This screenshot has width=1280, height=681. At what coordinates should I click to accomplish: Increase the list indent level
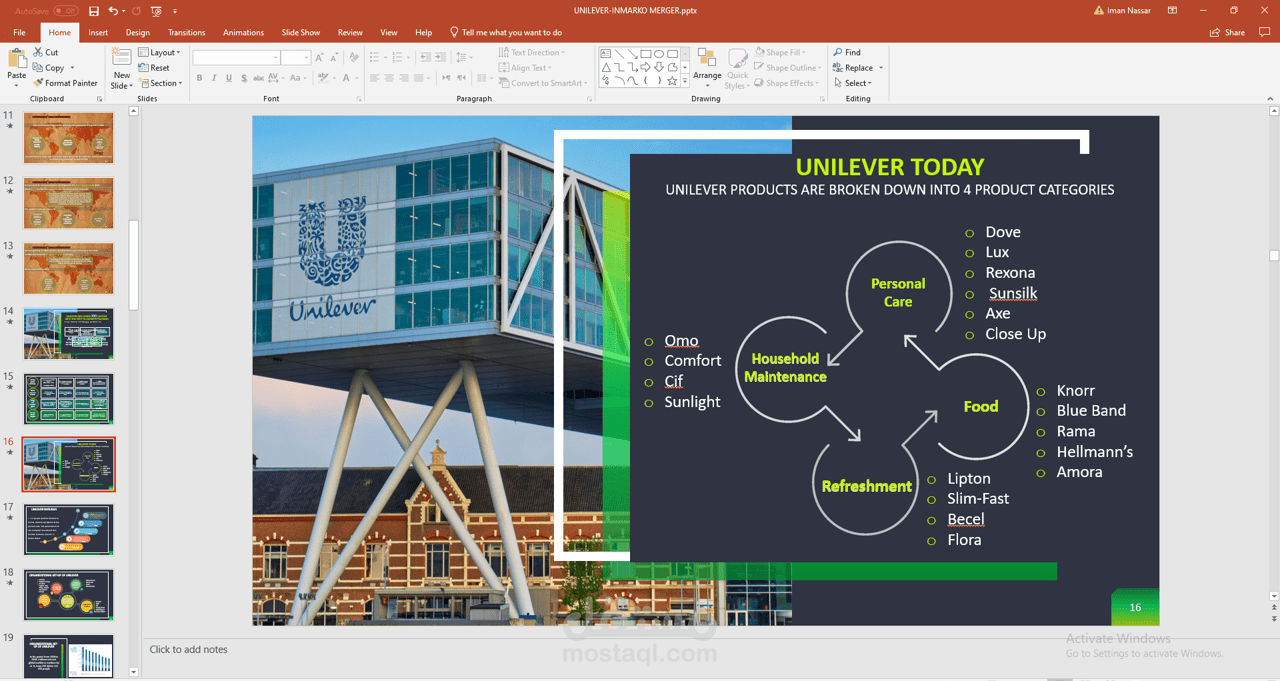click(440, 57)
